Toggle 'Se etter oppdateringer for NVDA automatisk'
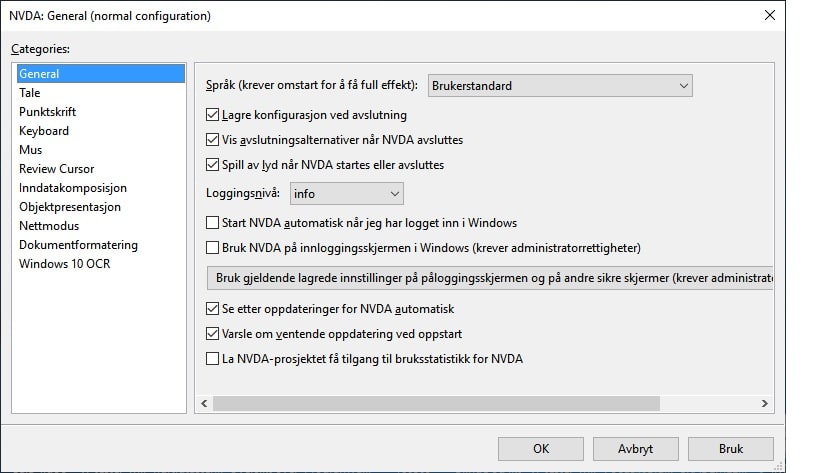Viewport: 819px width, 473px height. [212, 309]
